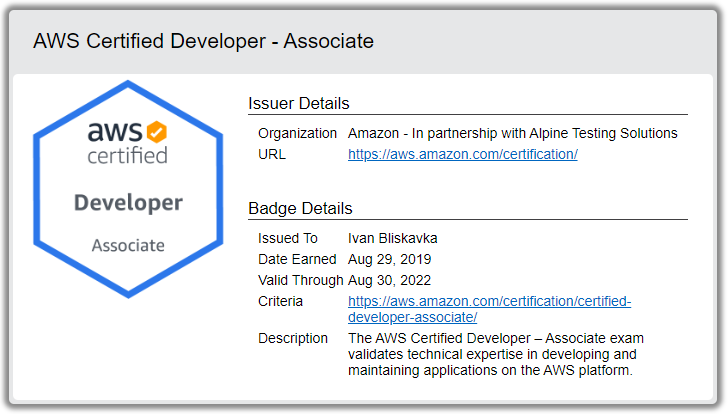This screenshot has height=414, width=728.
Task: Click the 'Date Earned' label
Action: [x=297, y=259]
